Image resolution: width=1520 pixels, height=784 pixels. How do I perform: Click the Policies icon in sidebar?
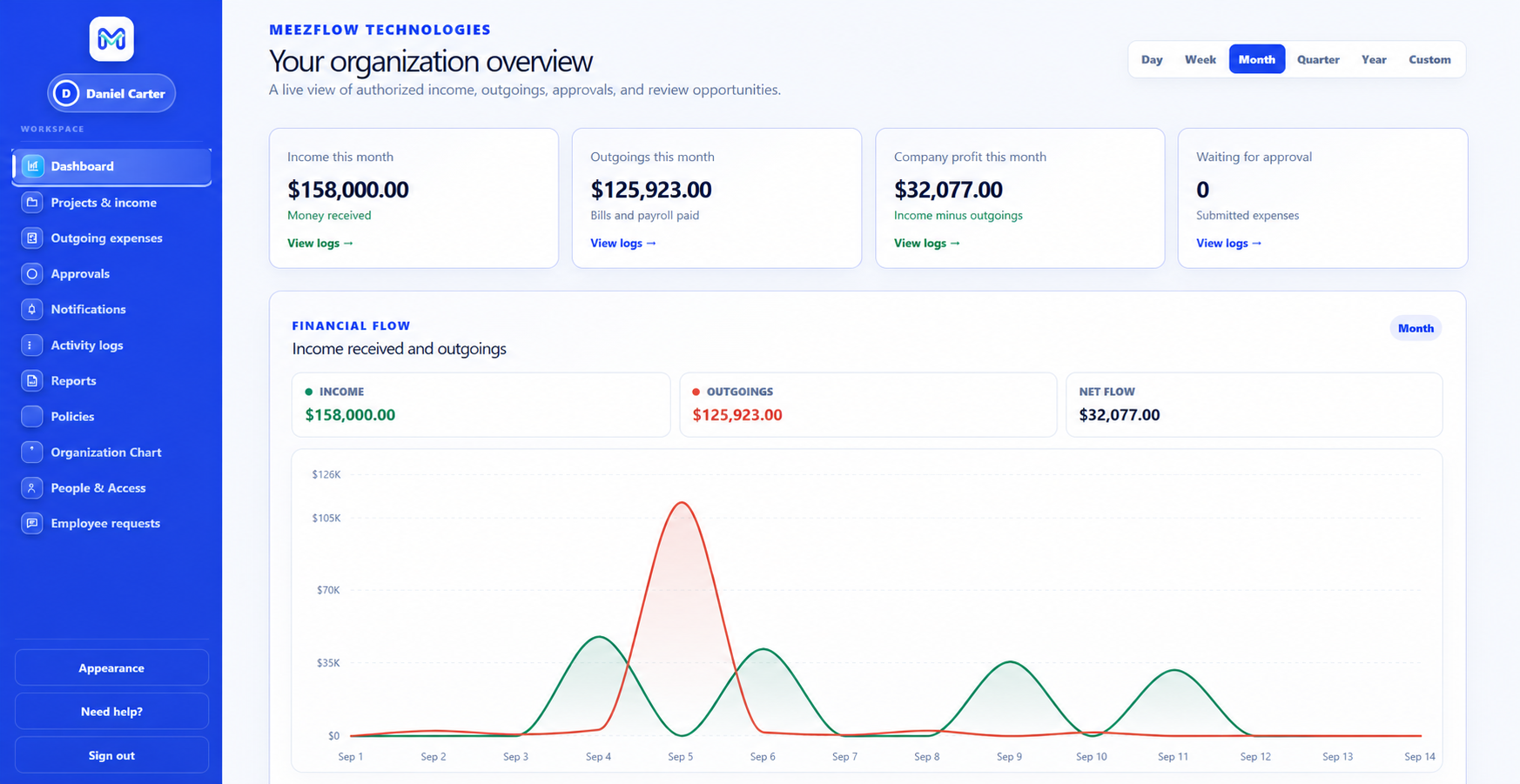[x=32, y=416]
